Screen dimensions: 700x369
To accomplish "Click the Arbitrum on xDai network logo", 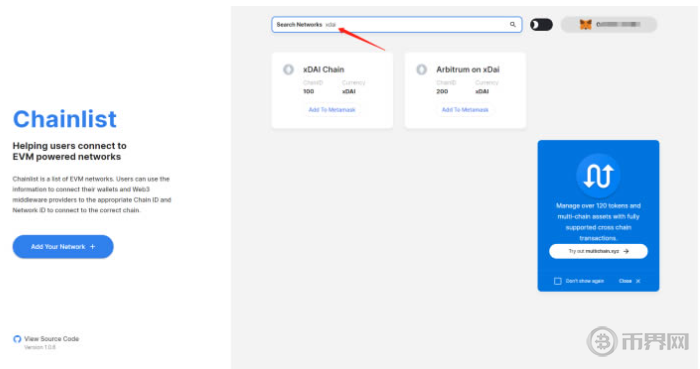I will tap(421, 69).
